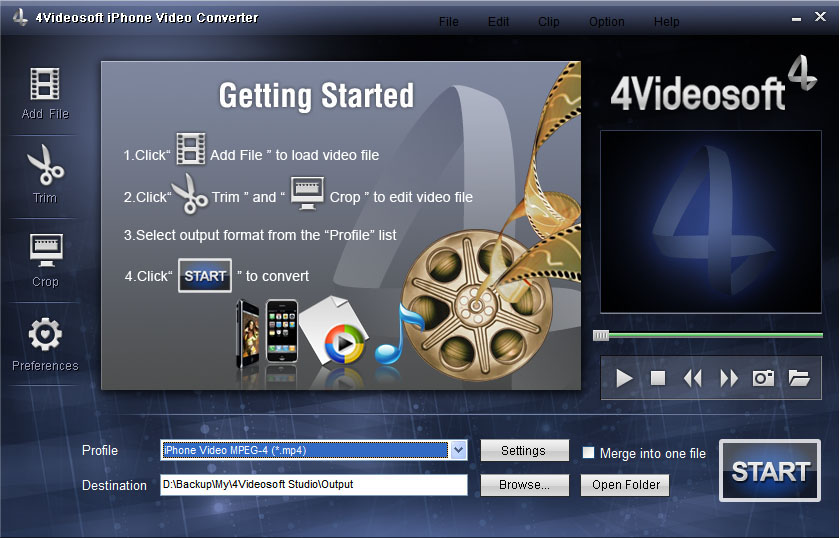
Task: Play the preview video
Action: pos(624,378)
